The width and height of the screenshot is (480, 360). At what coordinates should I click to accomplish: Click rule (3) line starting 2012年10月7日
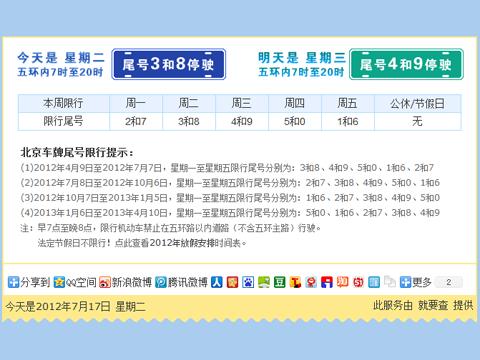pyautogui.click(x=230, y=198)
